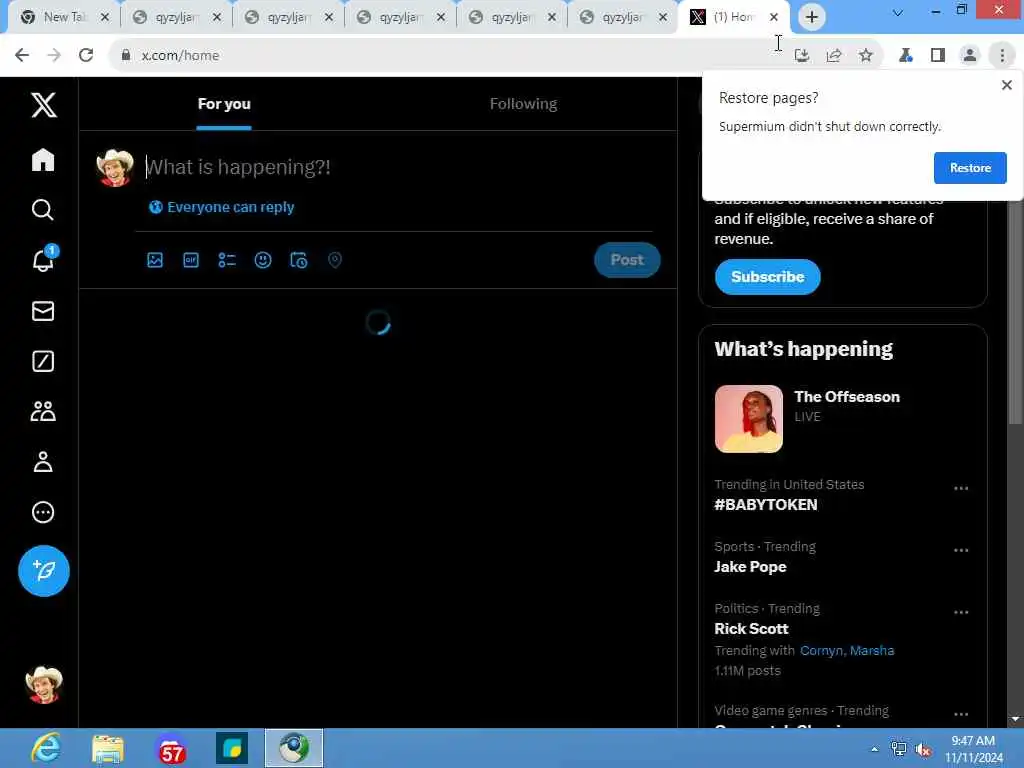Click the Marsha related trend link
Screen dimensions: 1024x768
point(872,650)
